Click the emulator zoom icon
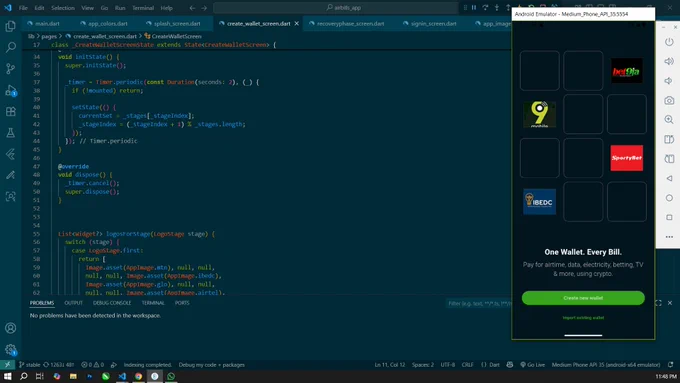680x383 pixels. [669, 120]
